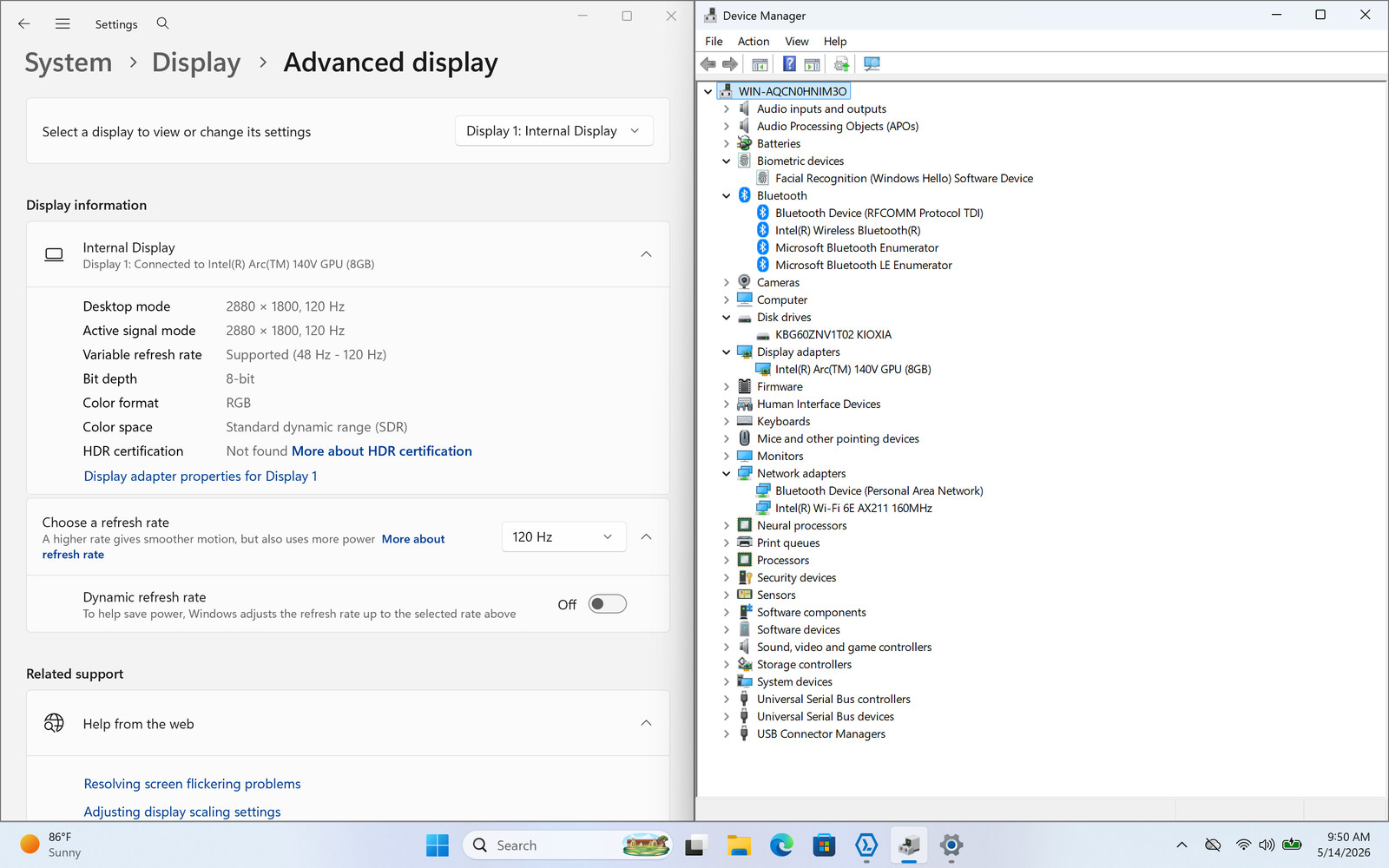The image size is (1389, 868).
Task: Collapse the Display adapters category
Action: [x=727, y=352]
